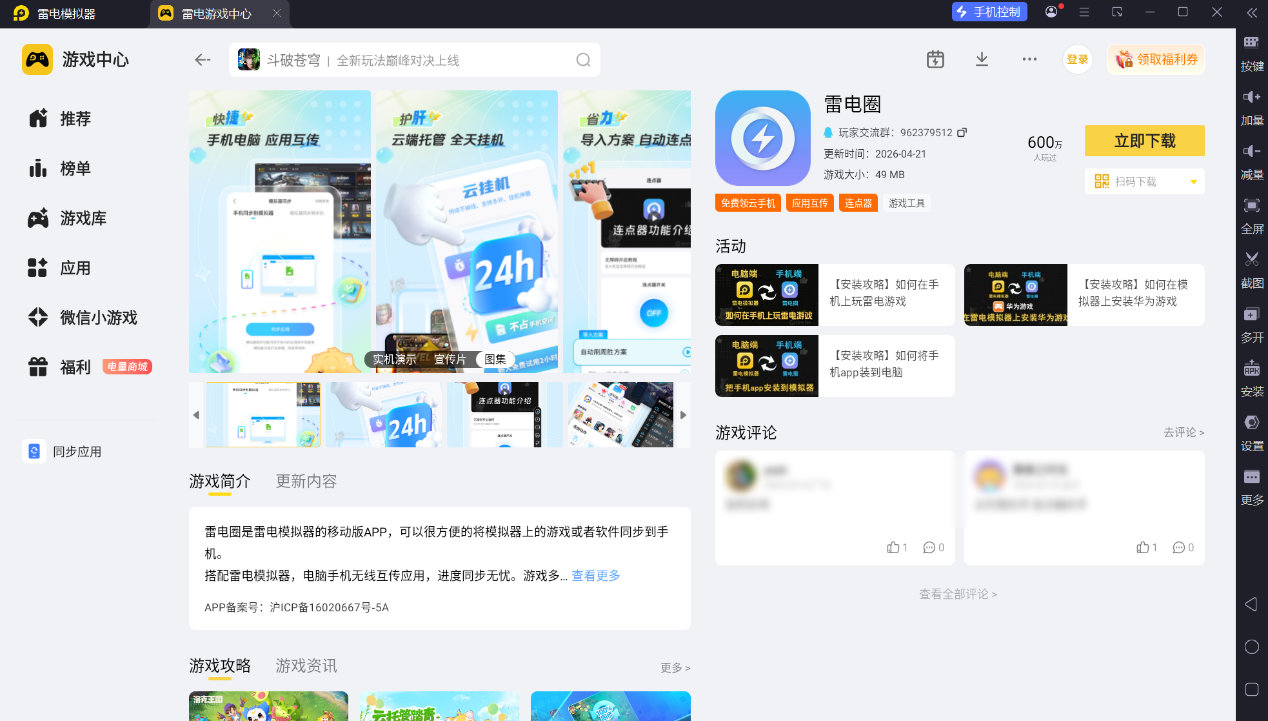
Task: Click the search magnifier icon
Action: (x=583, y=60)
